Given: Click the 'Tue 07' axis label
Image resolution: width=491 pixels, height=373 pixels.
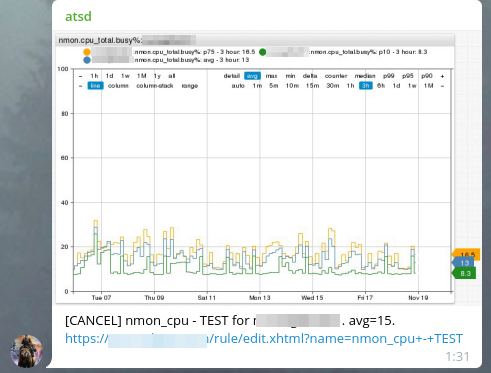Looking at the screenshot, I should [101, 298].
